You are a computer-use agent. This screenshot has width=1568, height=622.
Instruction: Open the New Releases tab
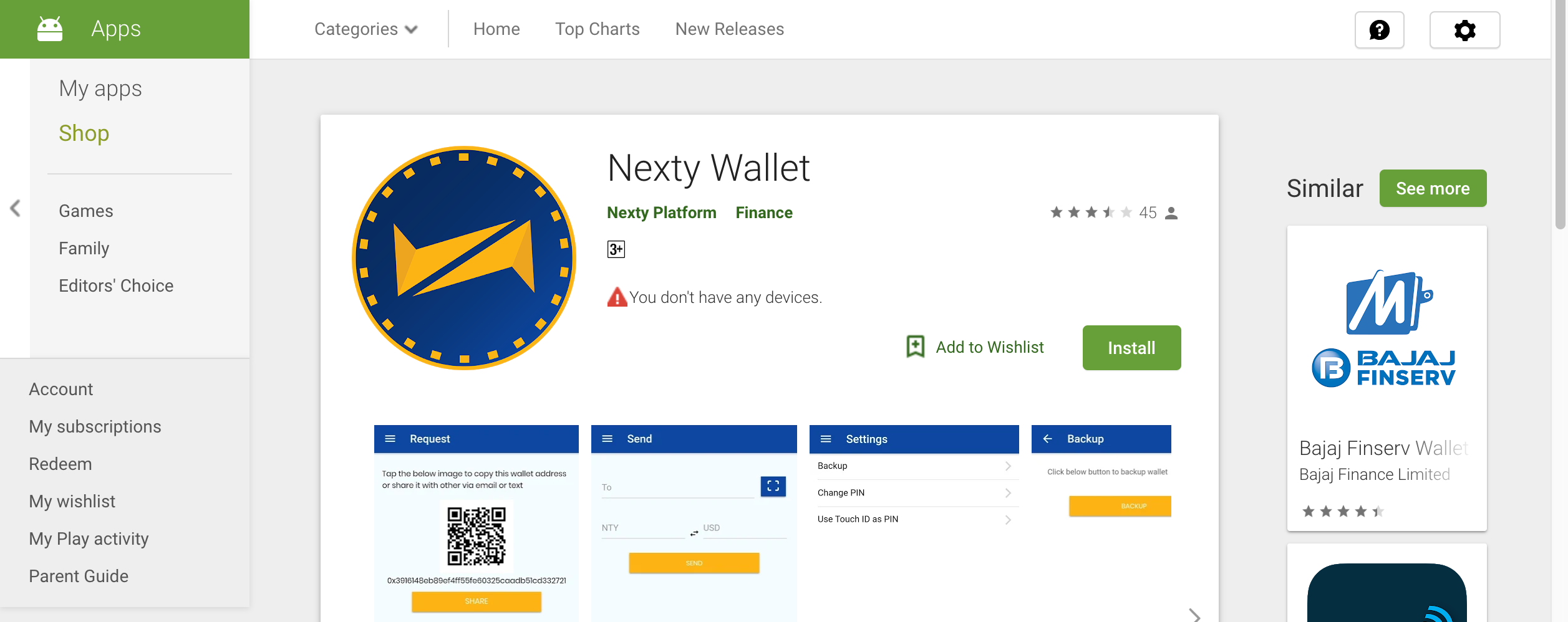[730, 29]
